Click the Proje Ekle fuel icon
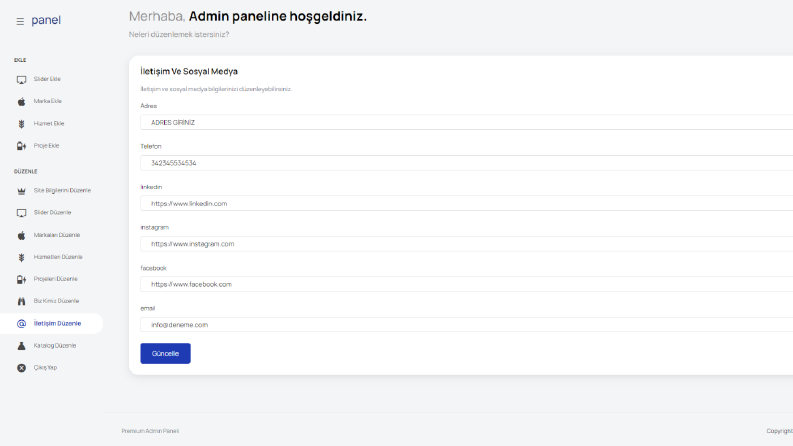This screenshot has height=446, width=793. point(21,146)
